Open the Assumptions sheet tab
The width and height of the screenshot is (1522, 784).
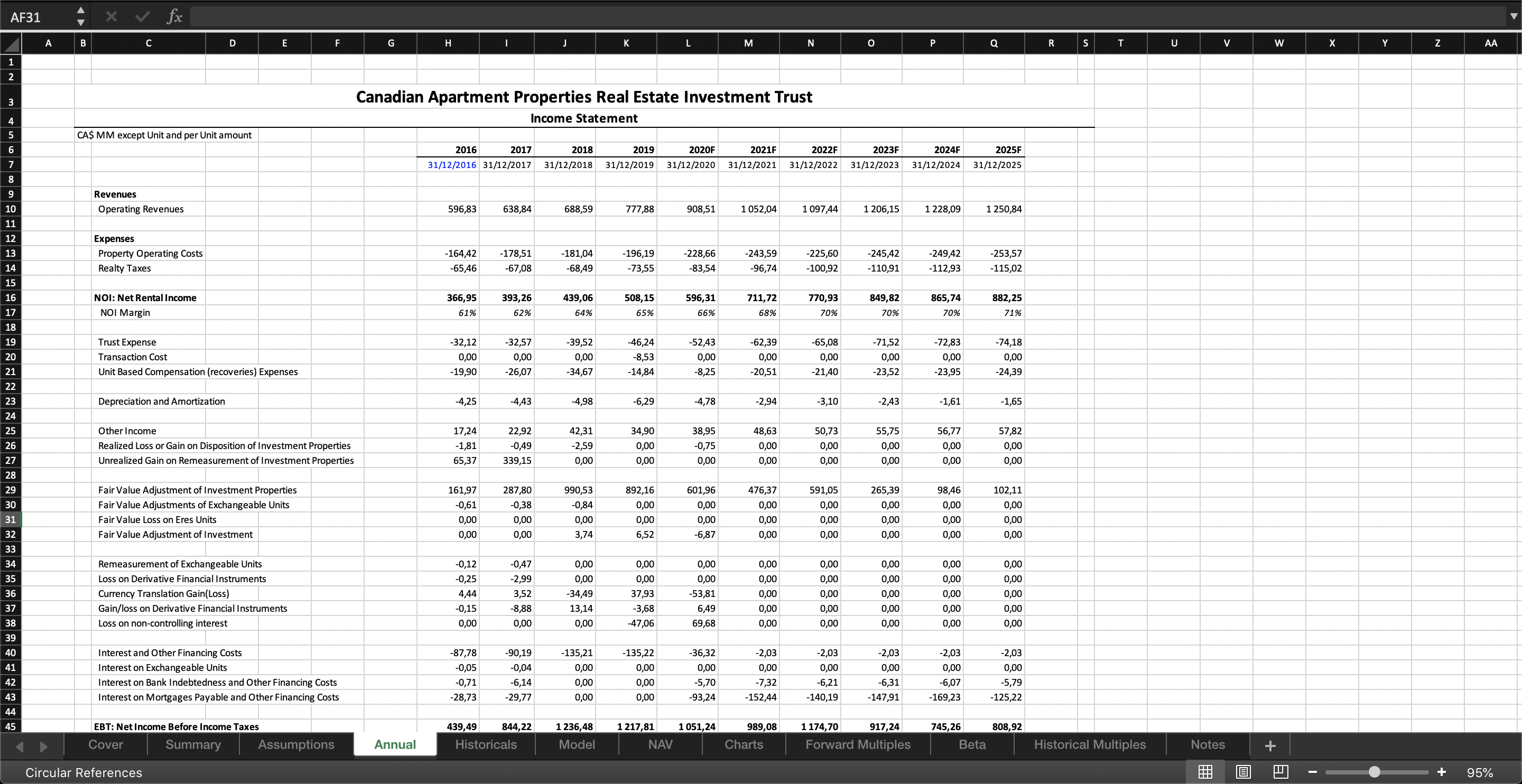(295, 744)
